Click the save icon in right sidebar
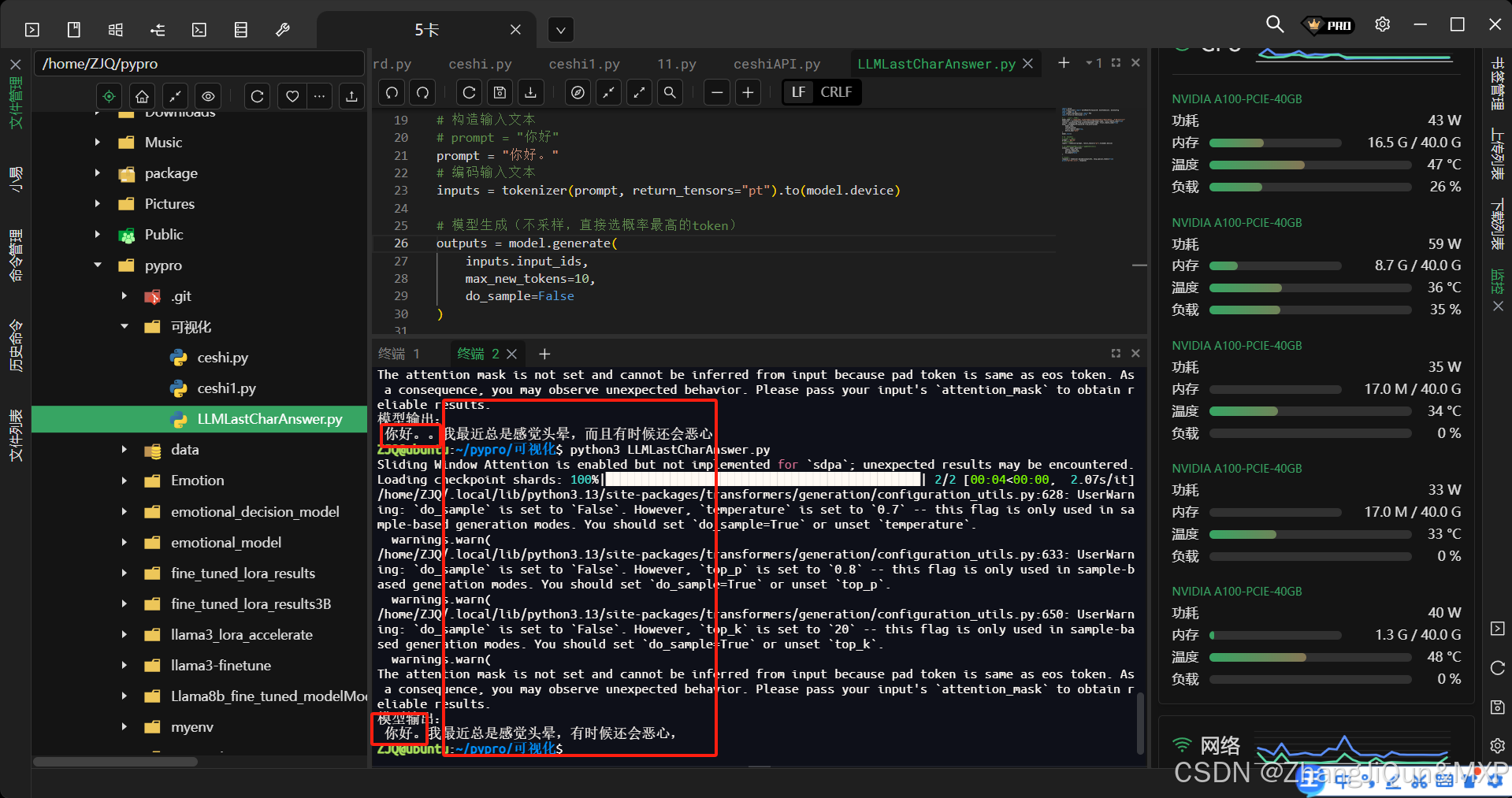Image resolution: width=1512 pixels, height=798 pixels. pos(1498,707)
